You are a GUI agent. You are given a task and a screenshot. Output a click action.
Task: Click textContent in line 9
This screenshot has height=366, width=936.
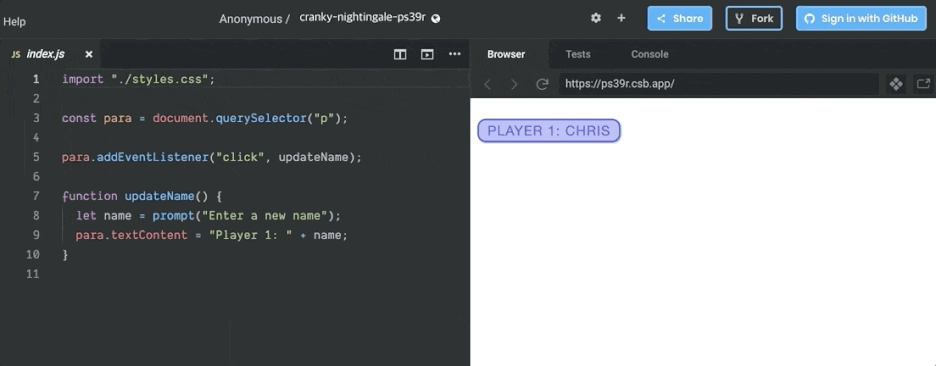pyautogui.click(x=149, y=235)
